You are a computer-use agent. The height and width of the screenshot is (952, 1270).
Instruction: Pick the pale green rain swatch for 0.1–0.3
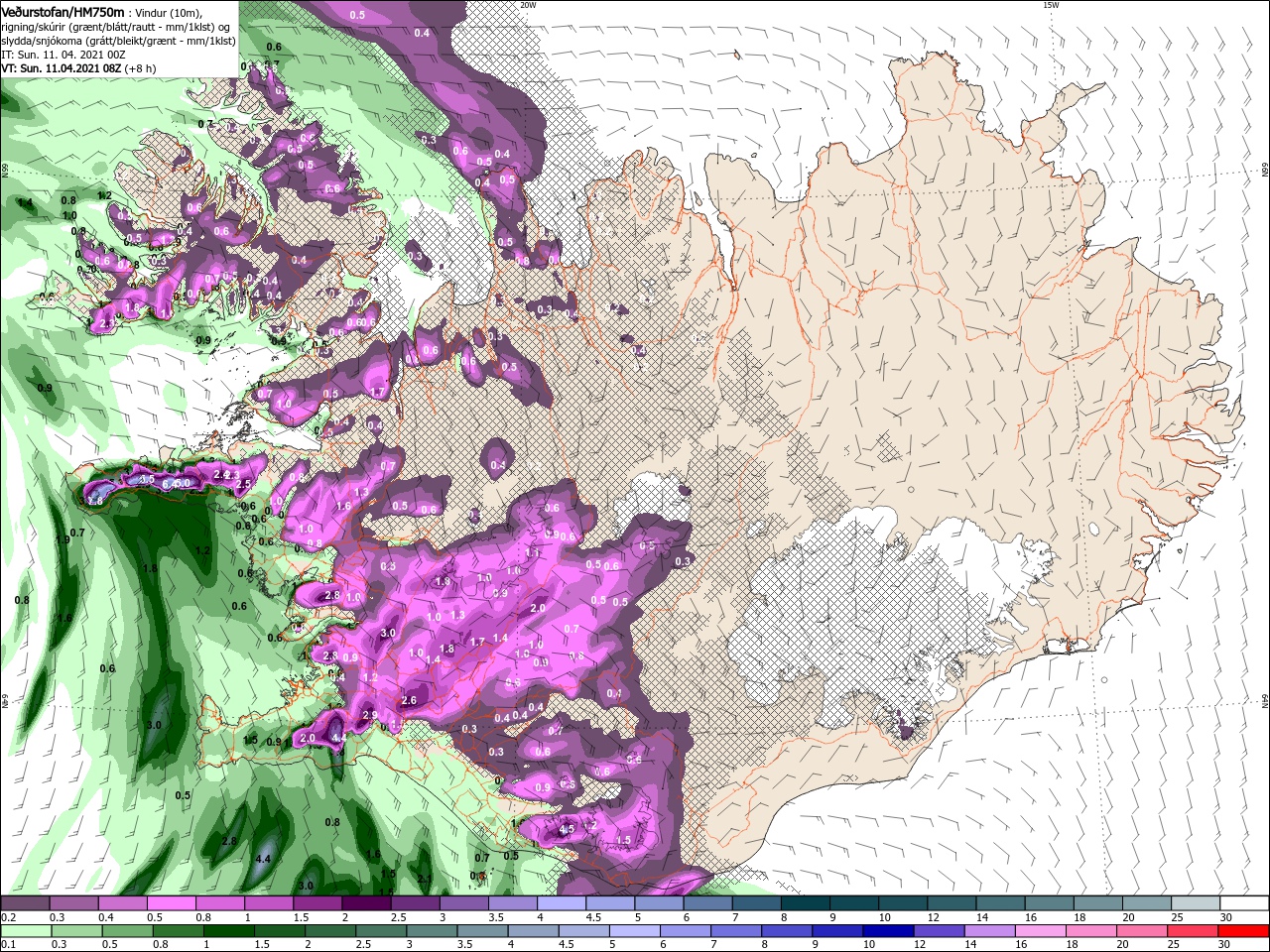click(26, 931)
